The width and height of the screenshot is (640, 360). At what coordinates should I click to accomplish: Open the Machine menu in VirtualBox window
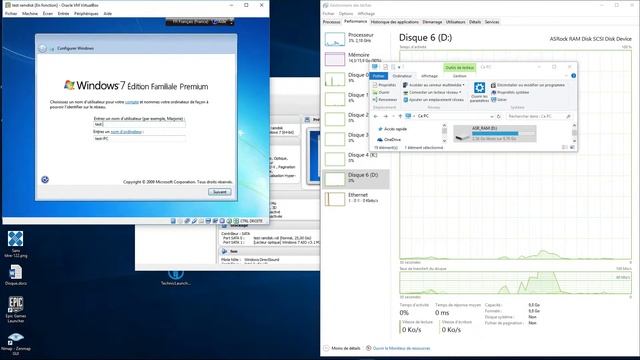[30, 13]
